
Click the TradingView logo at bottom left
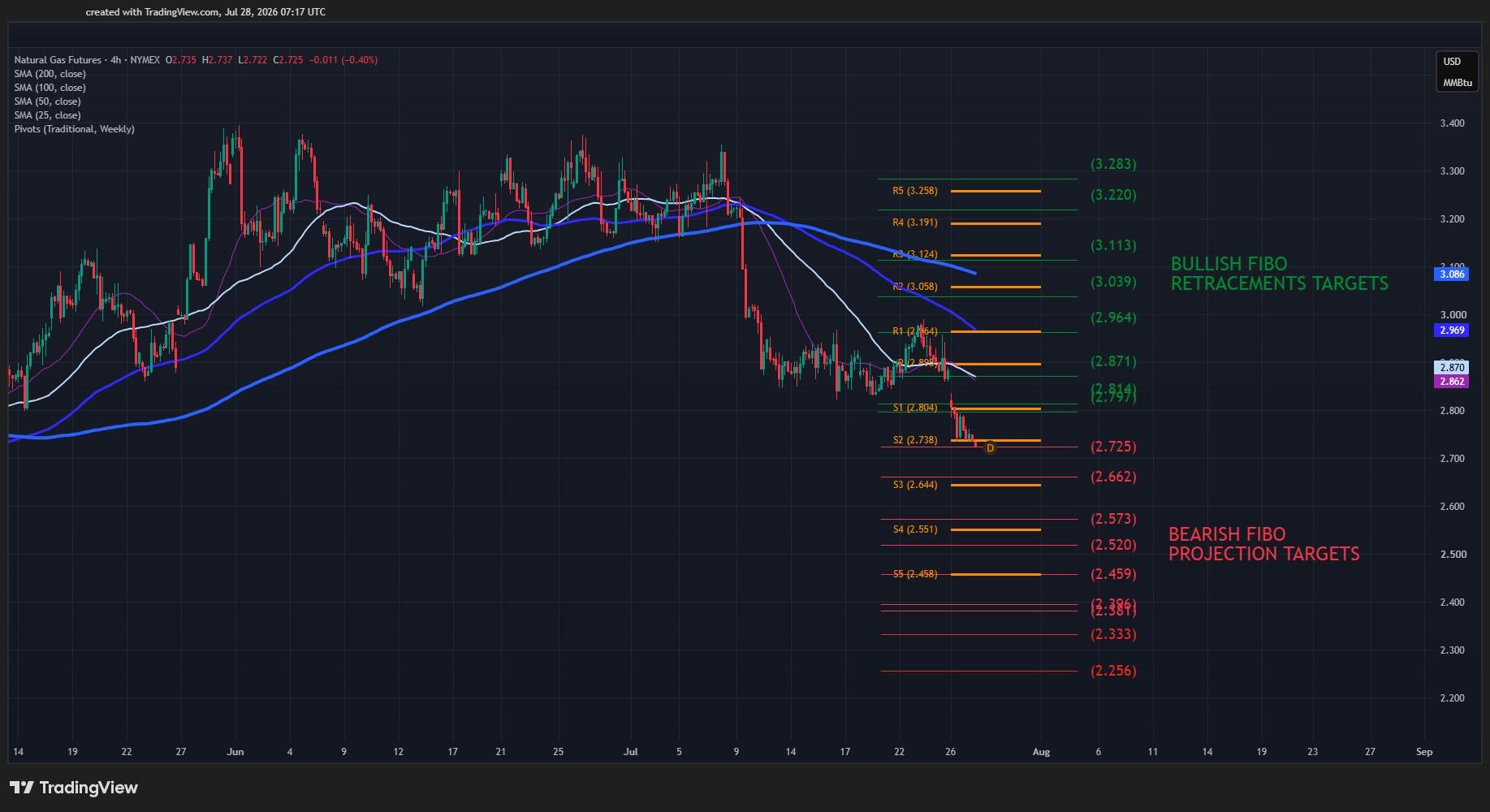[x=74, y=788]
